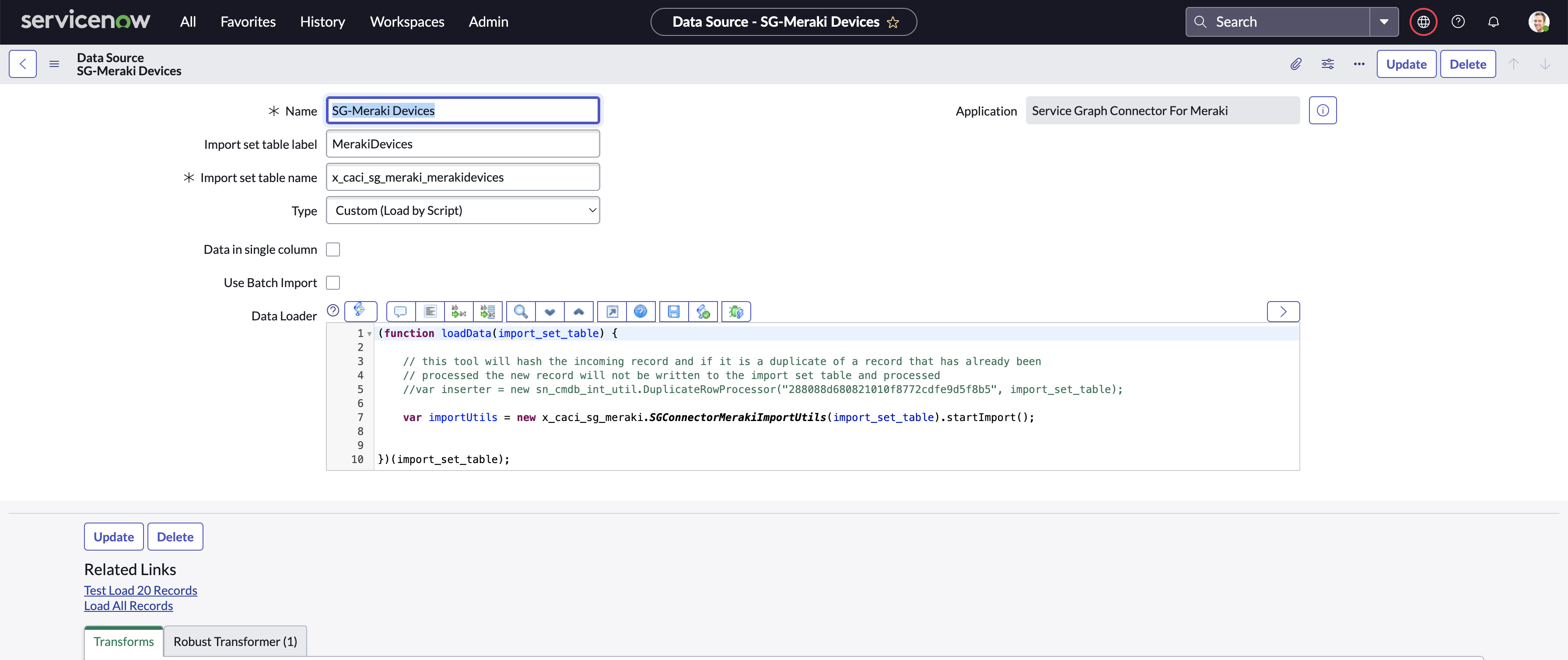Select the toggle comment icon in the editor toolbar
The height and width of the screenshot is (660, 1568).
400,311
